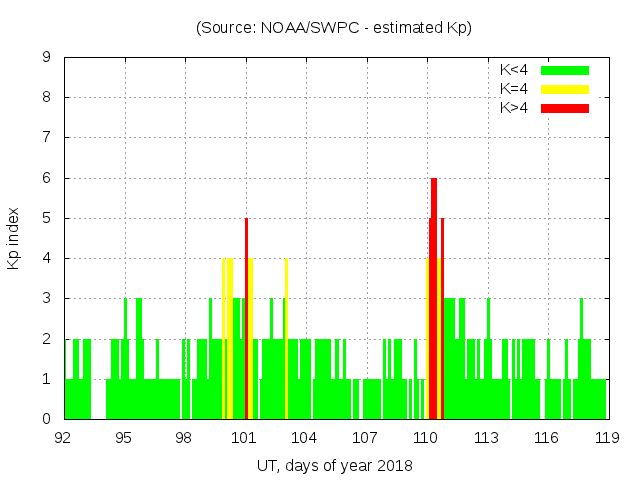Screen dimensions: 640x480
Task: Click the "Kp index" vertical axis label
Action: click(14, 239)
